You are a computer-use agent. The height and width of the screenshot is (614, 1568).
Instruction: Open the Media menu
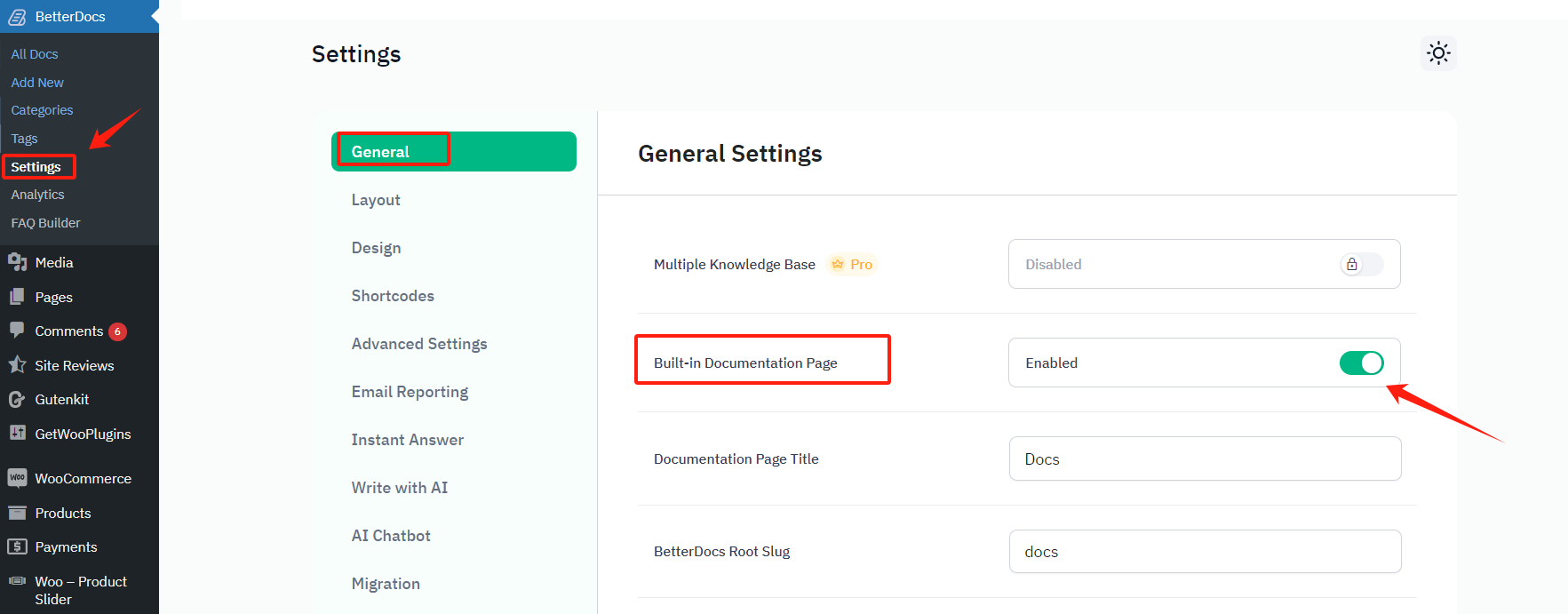79,262
